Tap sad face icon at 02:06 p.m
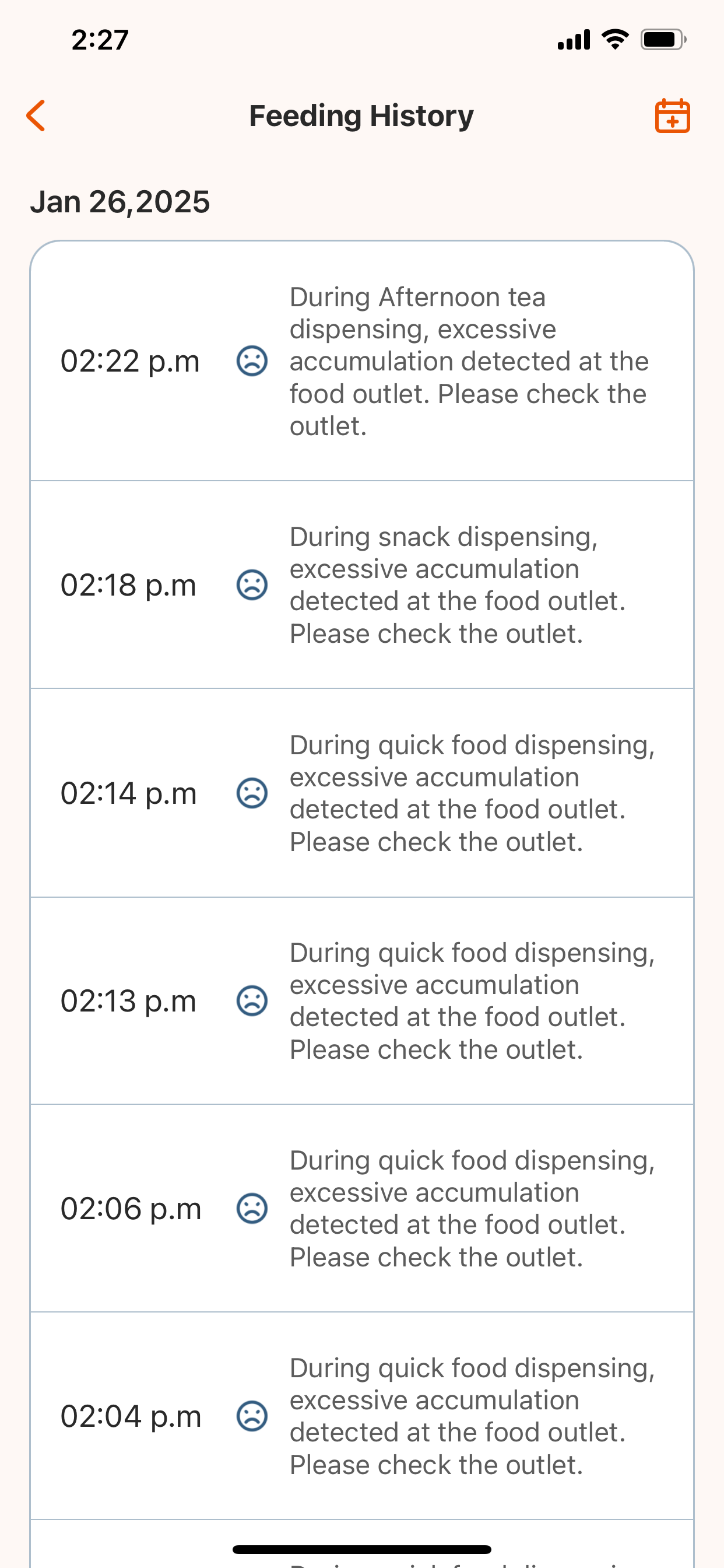Image resolution: width=724 pixels, height=1568 pixels. (252, 1208)
